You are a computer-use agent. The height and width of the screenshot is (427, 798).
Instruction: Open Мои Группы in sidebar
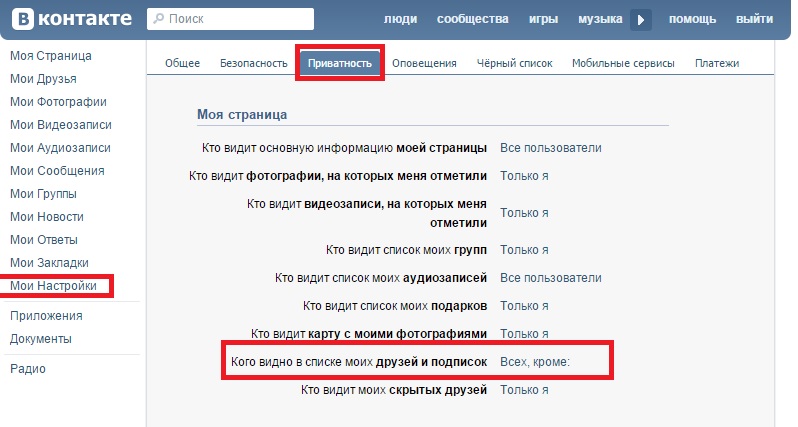tap(43, 193)
